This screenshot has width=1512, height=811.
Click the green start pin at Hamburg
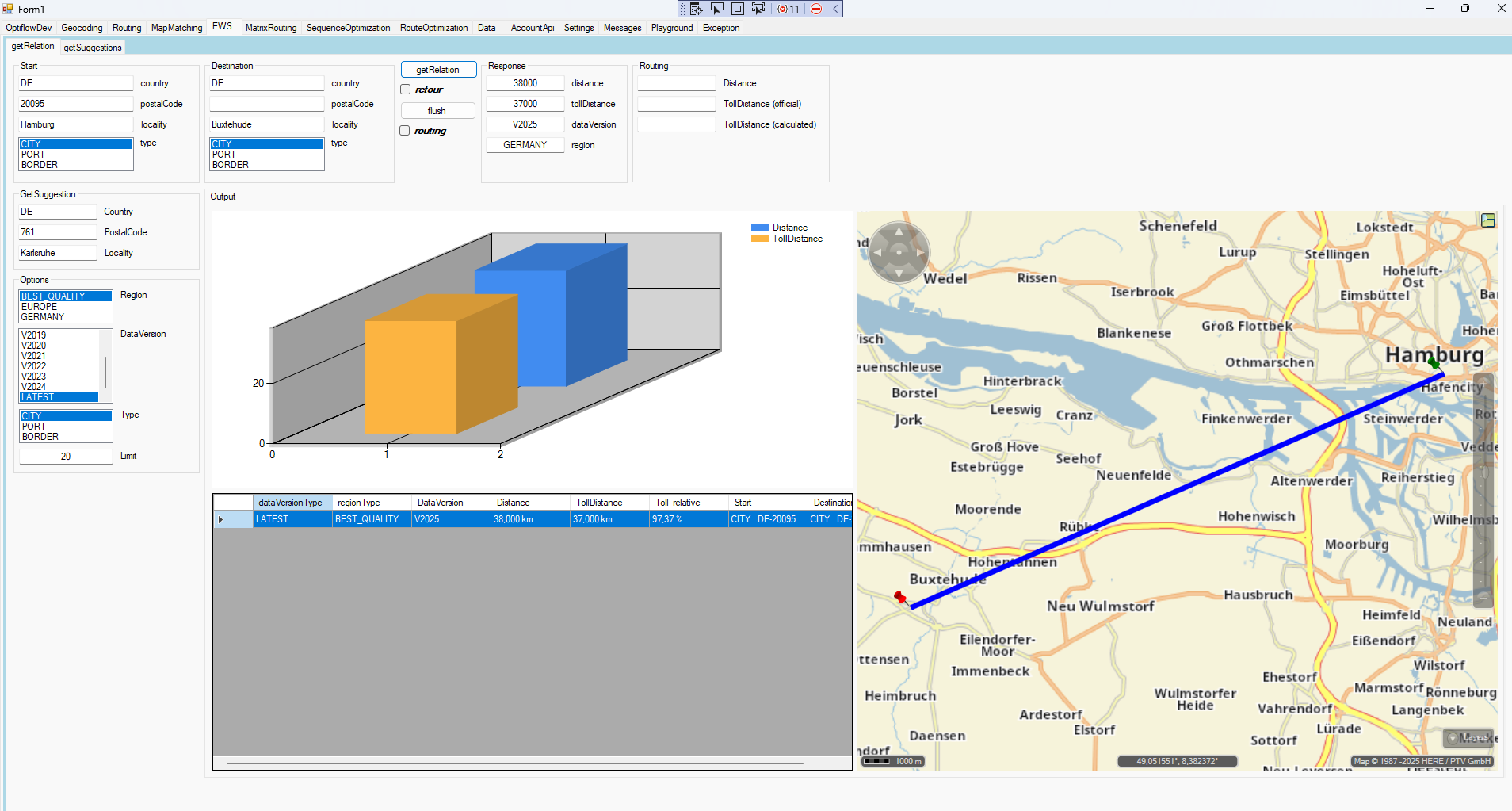[x=1434, y=362]
